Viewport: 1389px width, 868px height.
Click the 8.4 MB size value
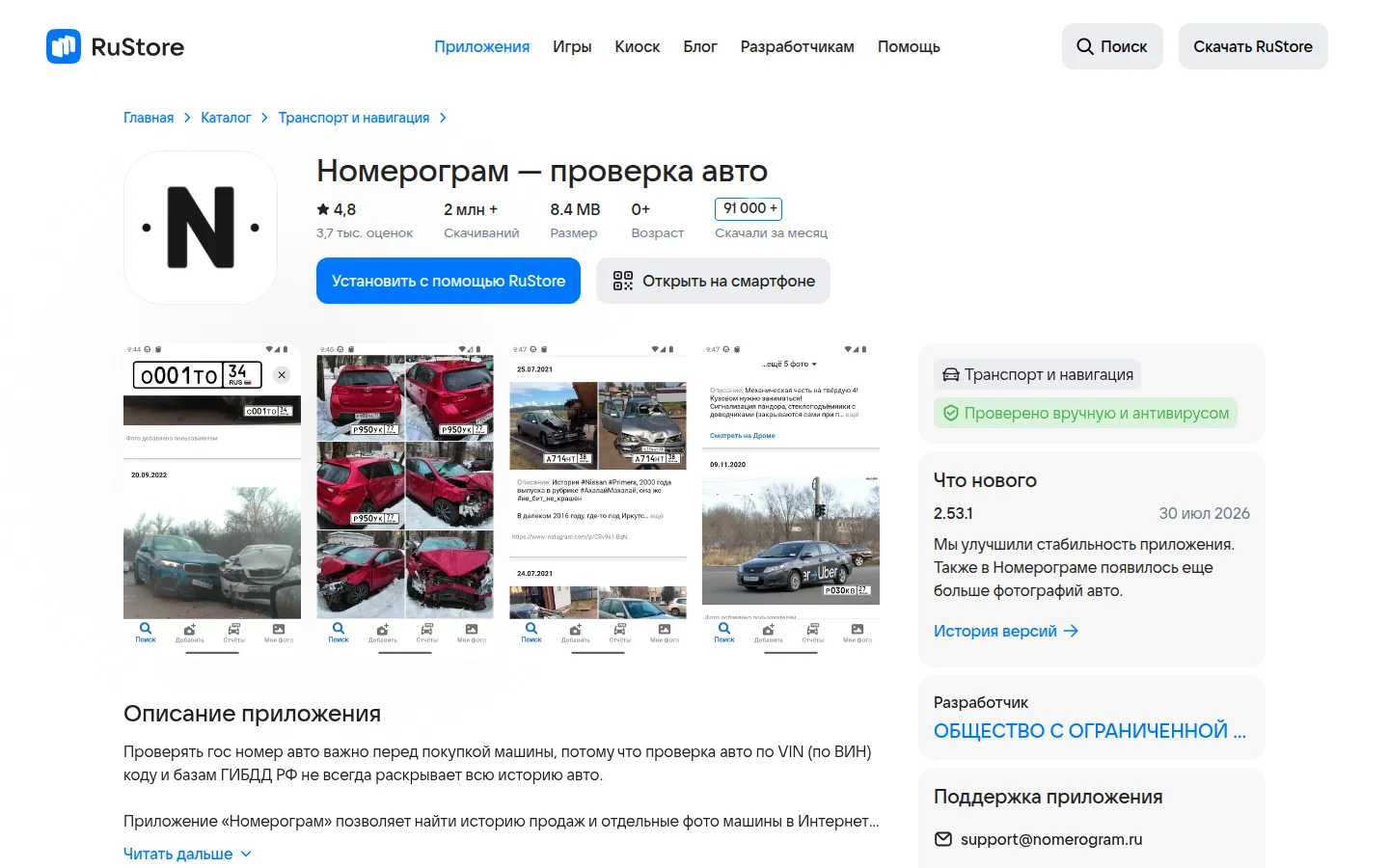(575, 209)
